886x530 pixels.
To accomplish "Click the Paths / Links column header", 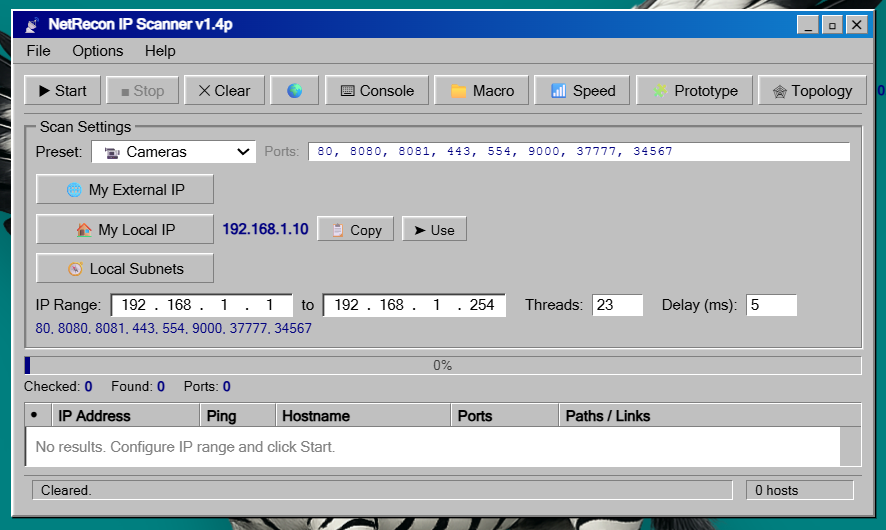I will (710, 416).
